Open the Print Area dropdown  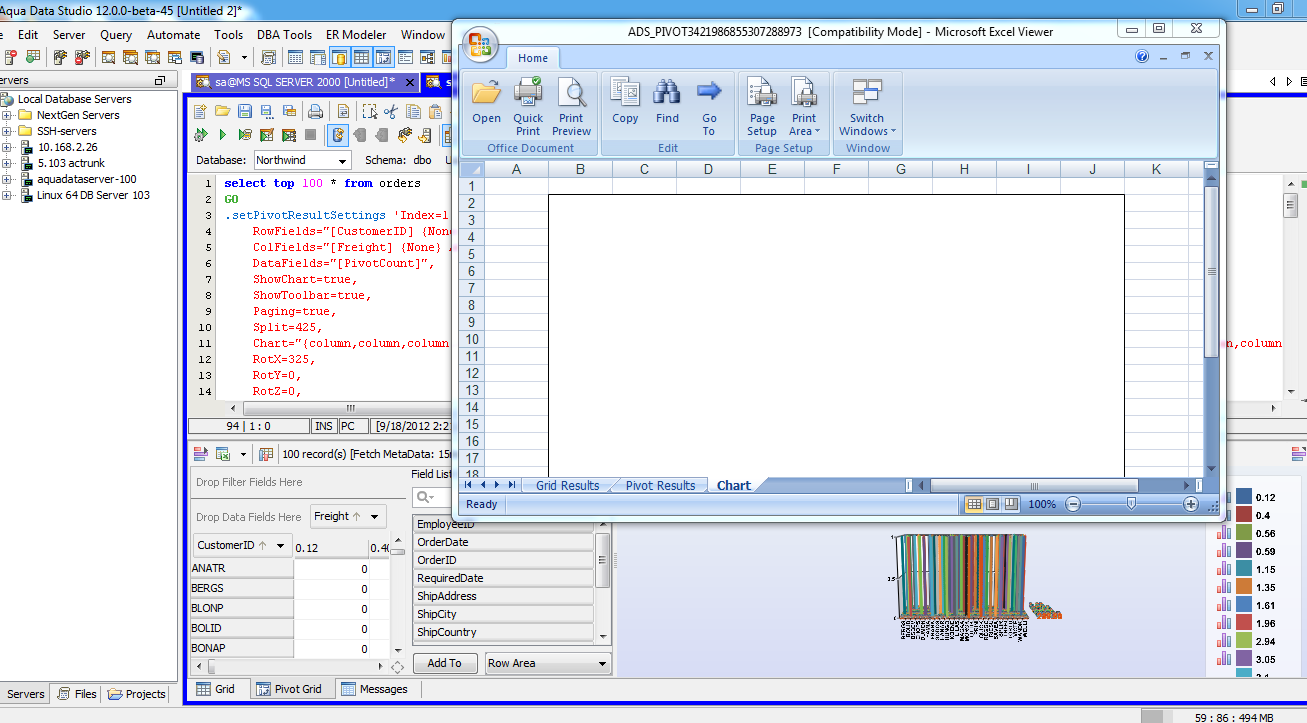coord(804,106)
